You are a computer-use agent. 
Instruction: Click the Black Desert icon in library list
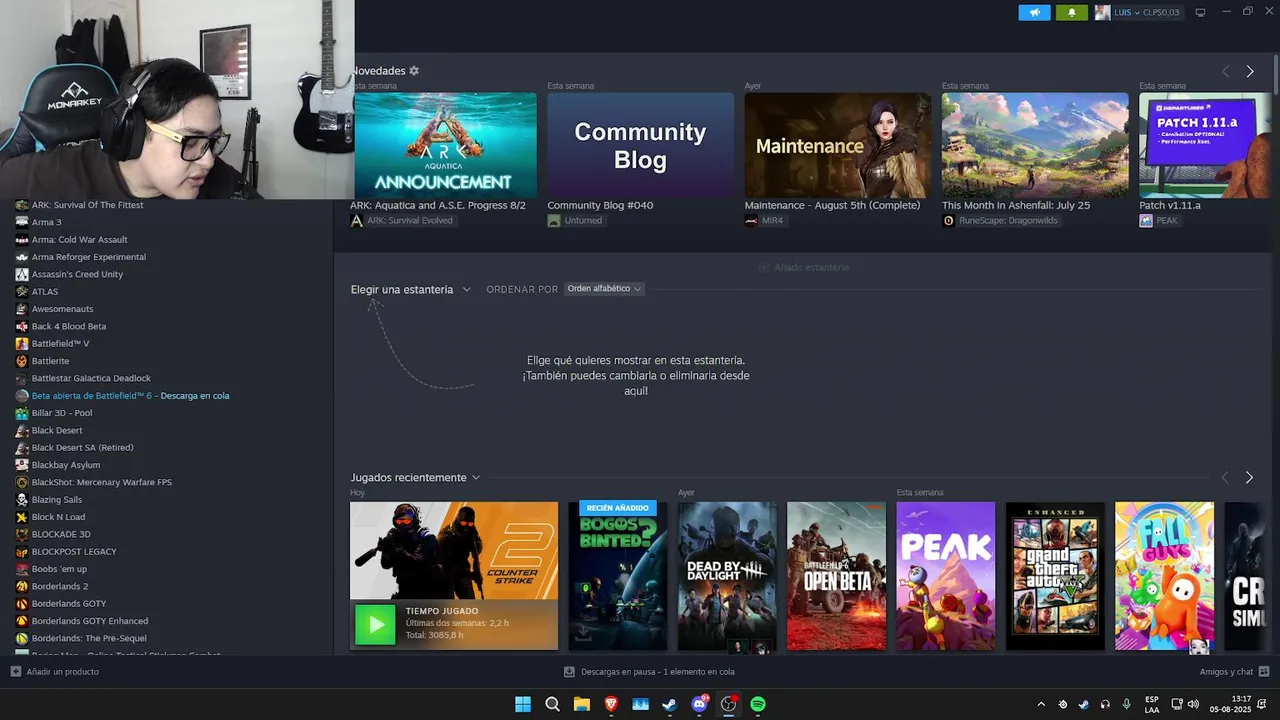click(x=22, y=430)
